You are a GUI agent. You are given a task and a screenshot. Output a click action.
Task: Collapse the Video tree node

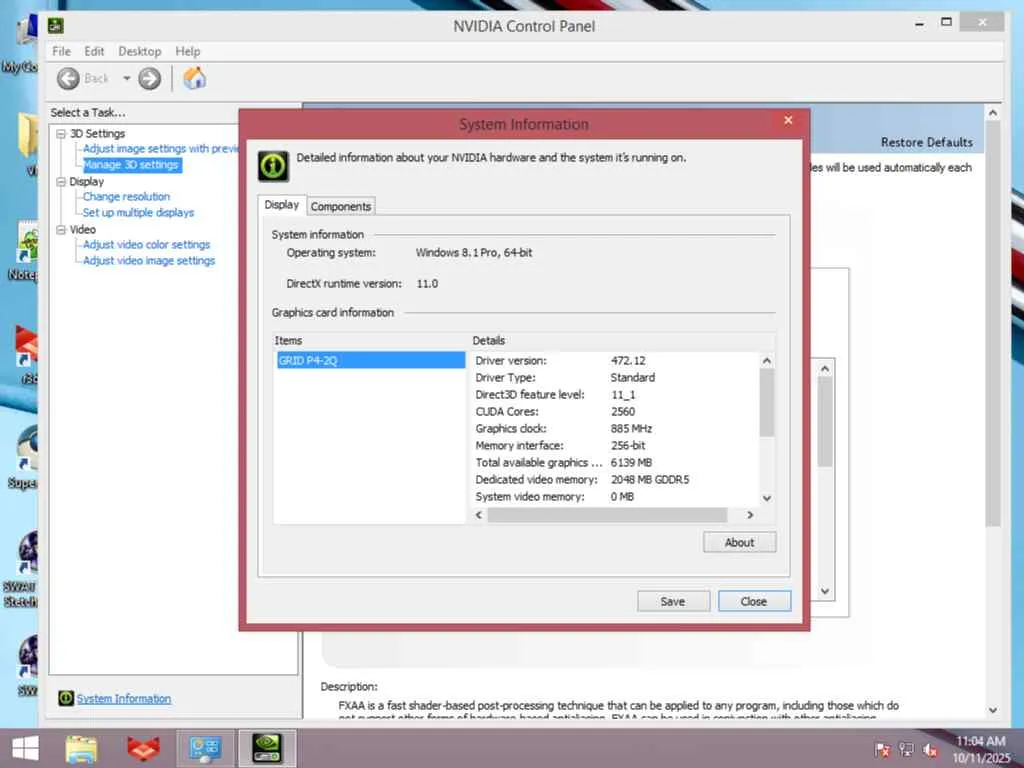point(61,230)
